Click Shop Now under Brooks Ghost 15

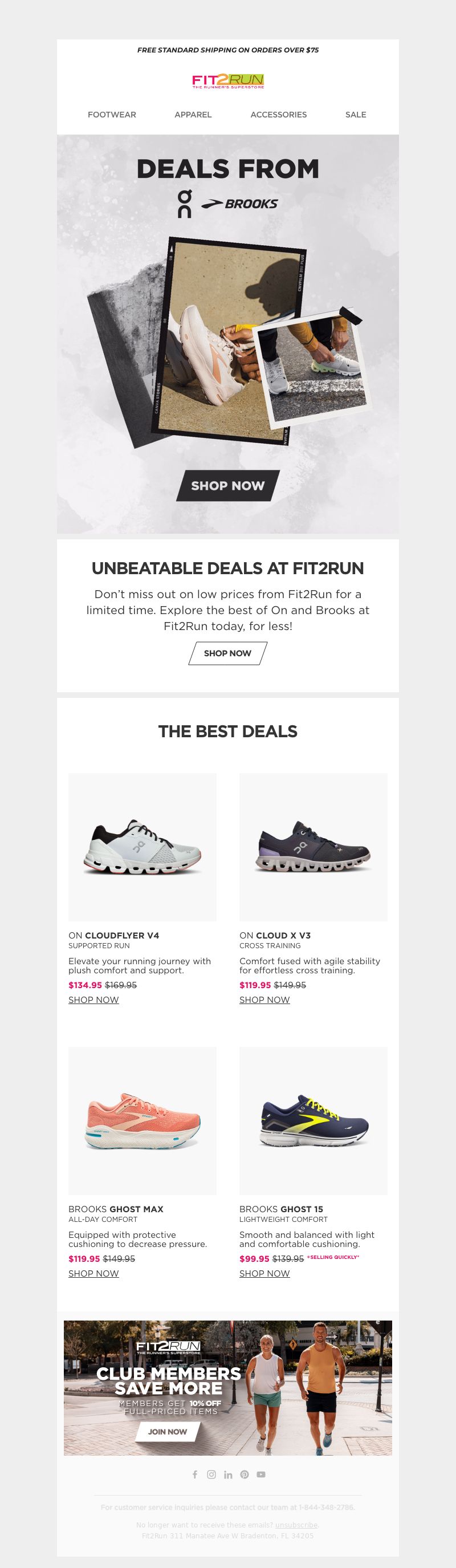(x=265, y=1273)
